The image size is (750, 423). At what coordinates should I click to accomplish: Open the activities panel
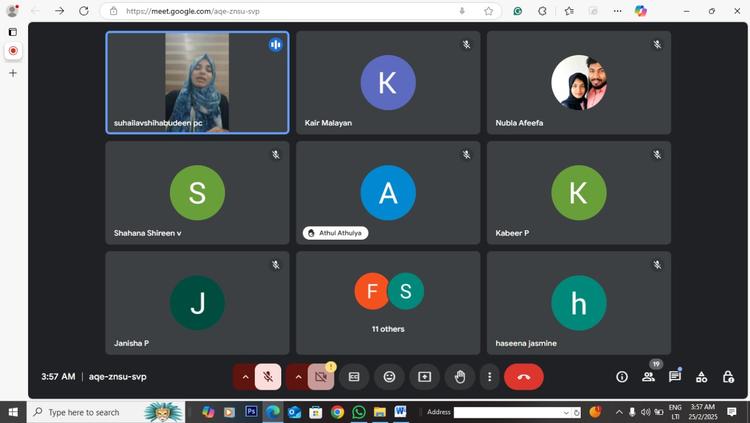pyautogui.click(x=701, y=377)
